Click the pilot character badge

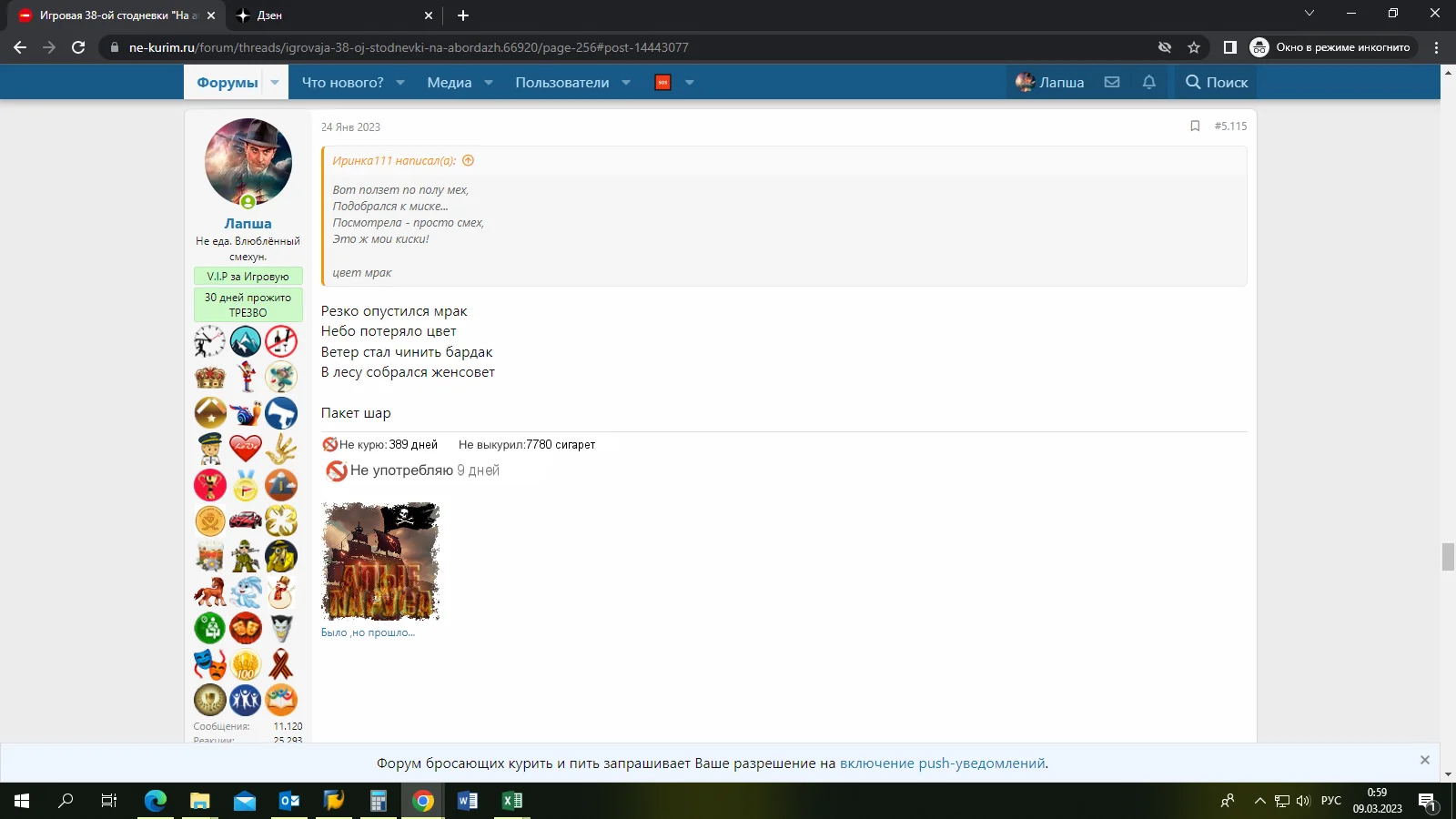209,449
